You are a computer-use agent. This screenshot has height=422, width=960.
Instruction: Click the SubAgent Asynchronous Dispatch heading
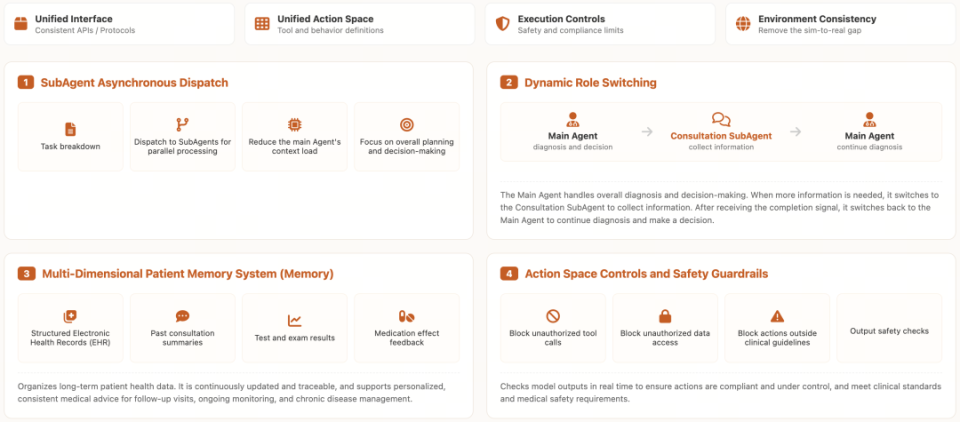135,83
